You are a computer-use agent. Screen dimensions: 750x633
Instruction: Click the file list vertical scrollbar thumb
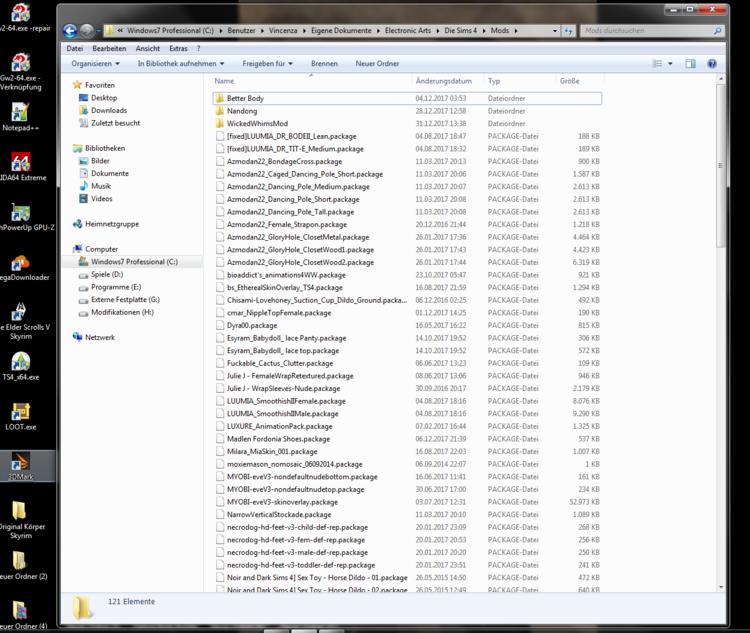(x=721, y=166)
